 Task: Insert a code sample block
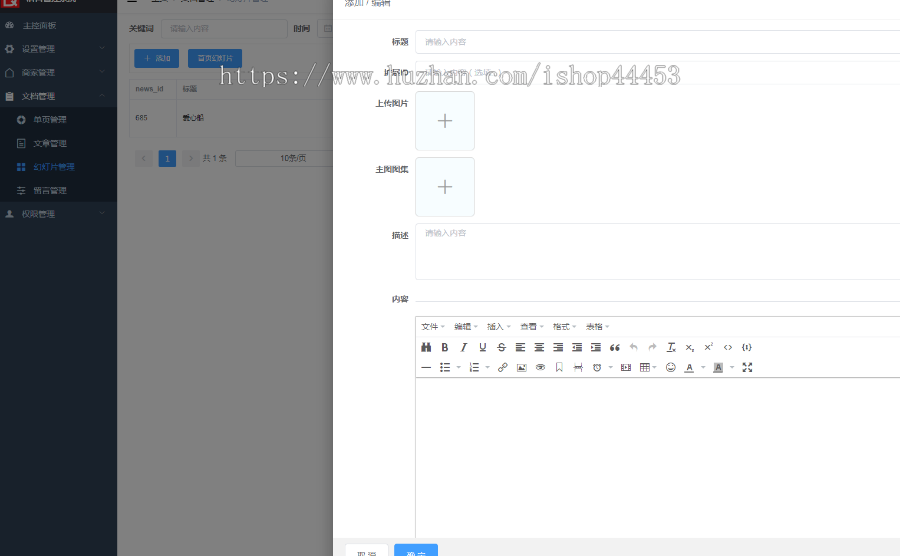coord(747,347)
